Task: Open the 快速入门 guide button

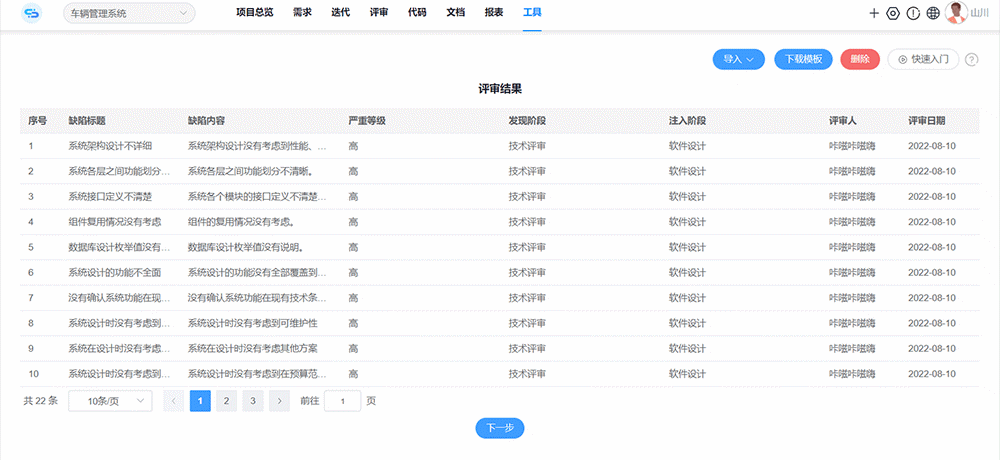Action: [x=923, y=59]
